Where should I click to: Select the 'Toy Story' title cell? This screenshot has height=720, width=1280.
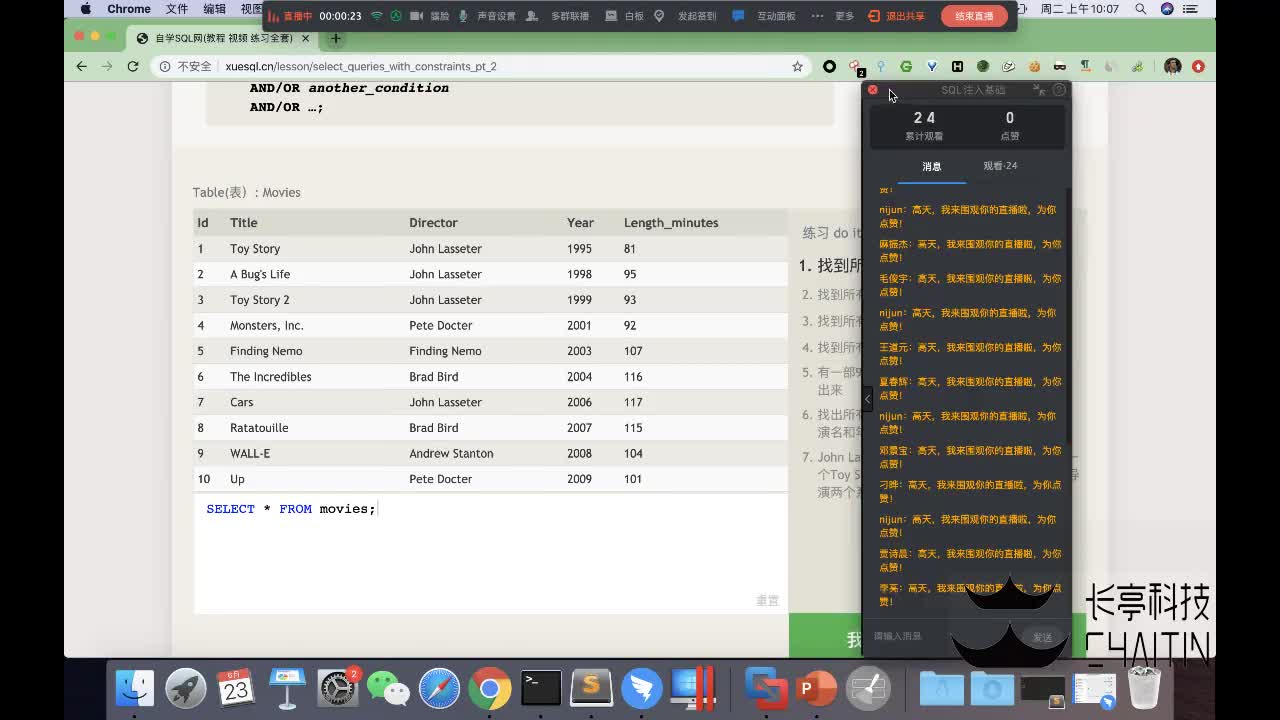pos(255,249)
